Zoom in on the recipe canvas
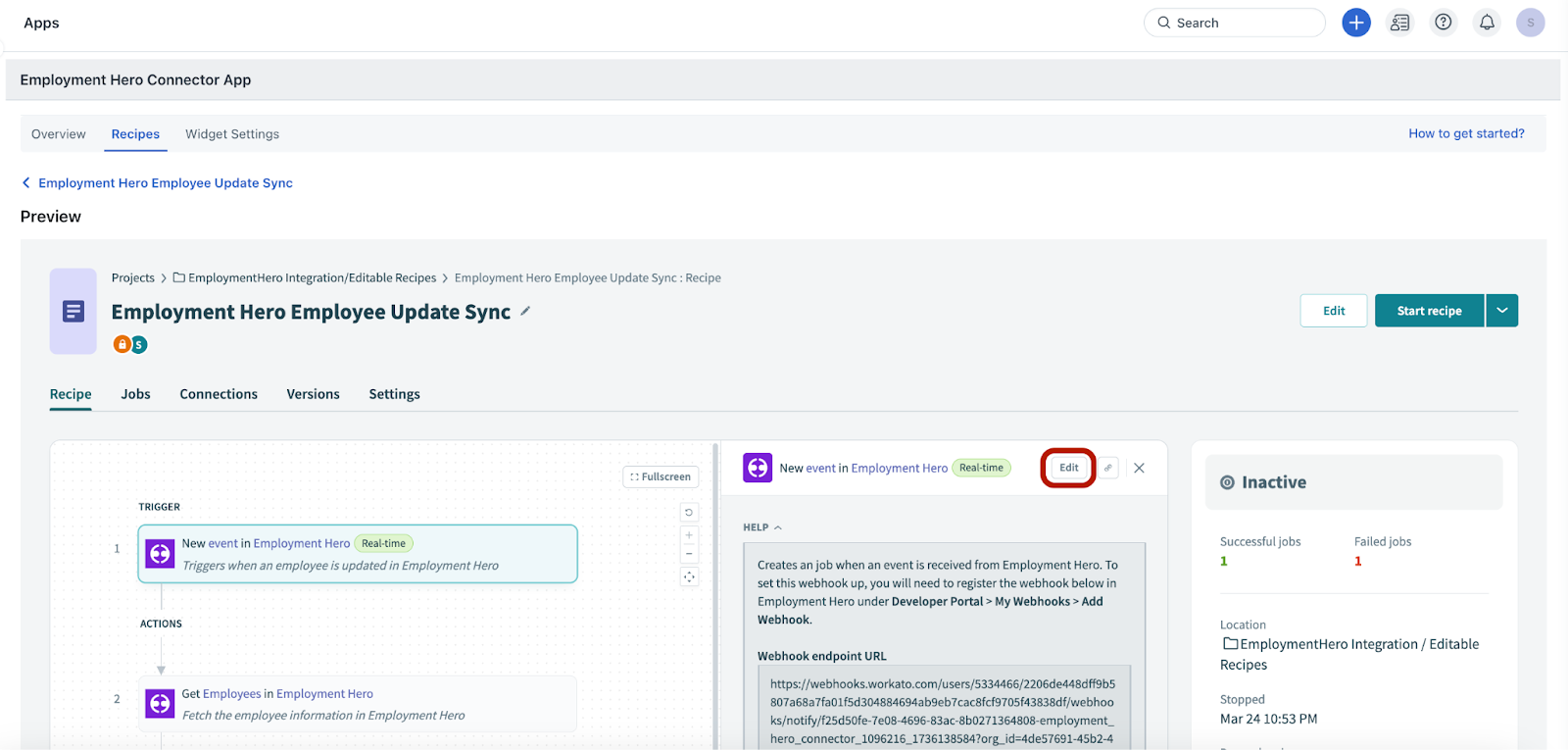This screenshot has height=750, width=1568. coord(689,535)
